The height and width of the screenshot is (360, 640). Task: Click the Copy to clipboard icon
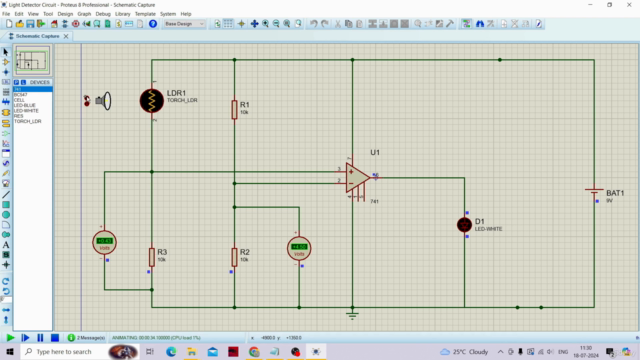pyautogui.click(x=348, y=24)
